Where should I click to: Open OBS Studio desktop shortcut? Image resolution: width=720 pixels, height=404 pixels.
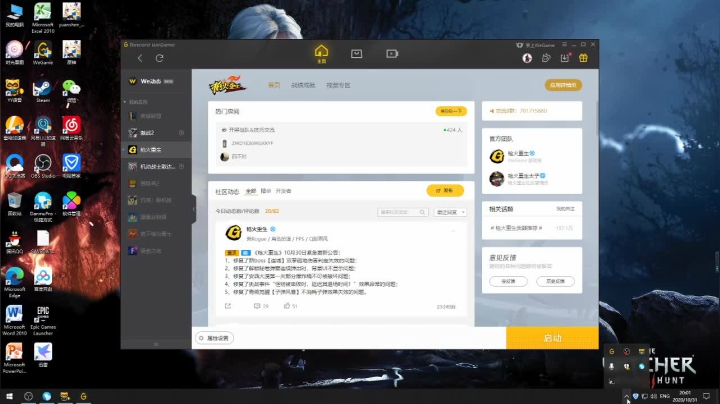(43, 166)
